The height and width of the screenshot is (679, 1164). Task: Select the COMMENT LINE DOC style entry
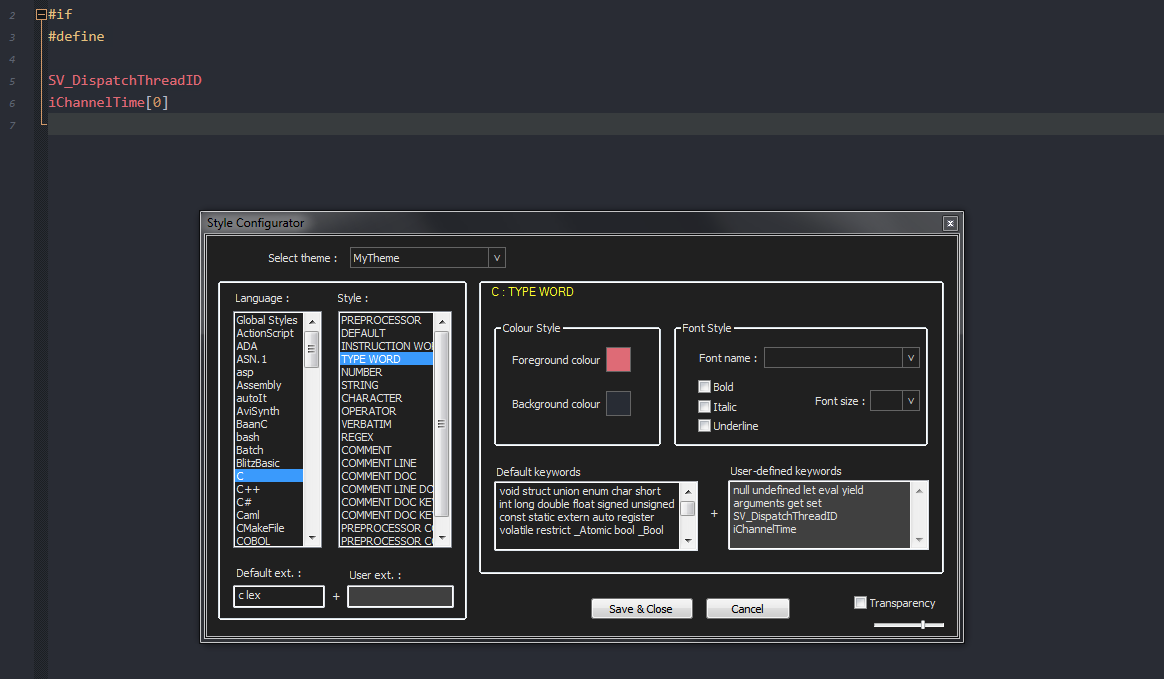point(387,489)
